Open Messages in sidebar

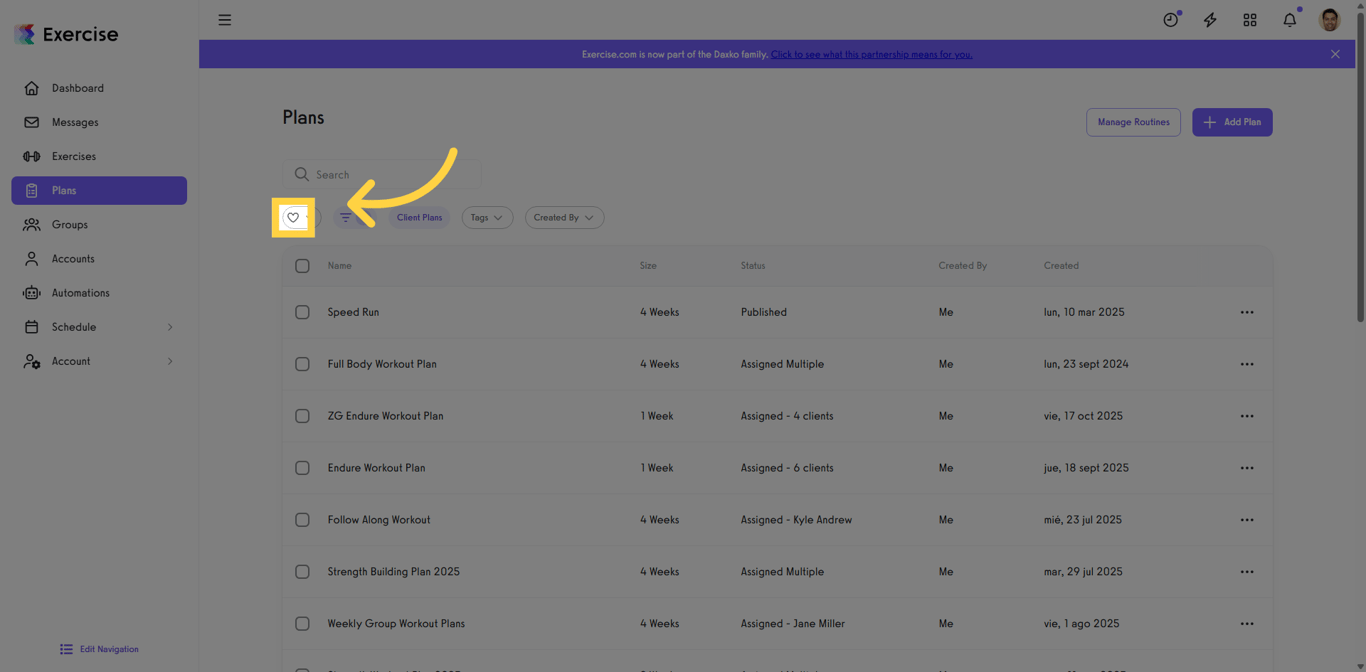pos(99,122)
